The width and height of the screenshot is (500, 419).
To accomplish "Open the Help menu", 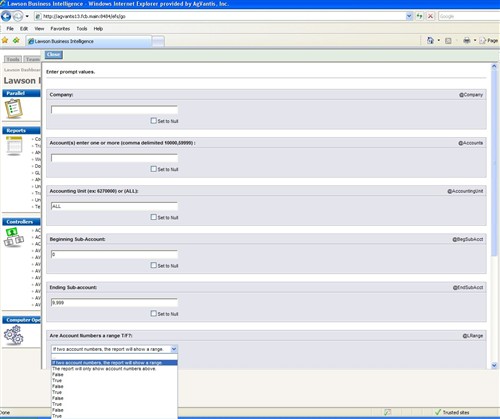I will [98, 29].
